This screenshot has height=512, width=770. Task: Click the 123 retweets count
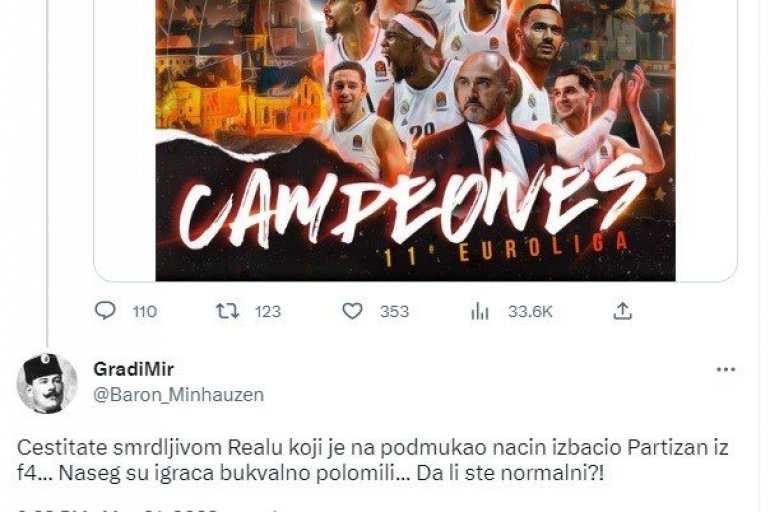coord(268,311)
